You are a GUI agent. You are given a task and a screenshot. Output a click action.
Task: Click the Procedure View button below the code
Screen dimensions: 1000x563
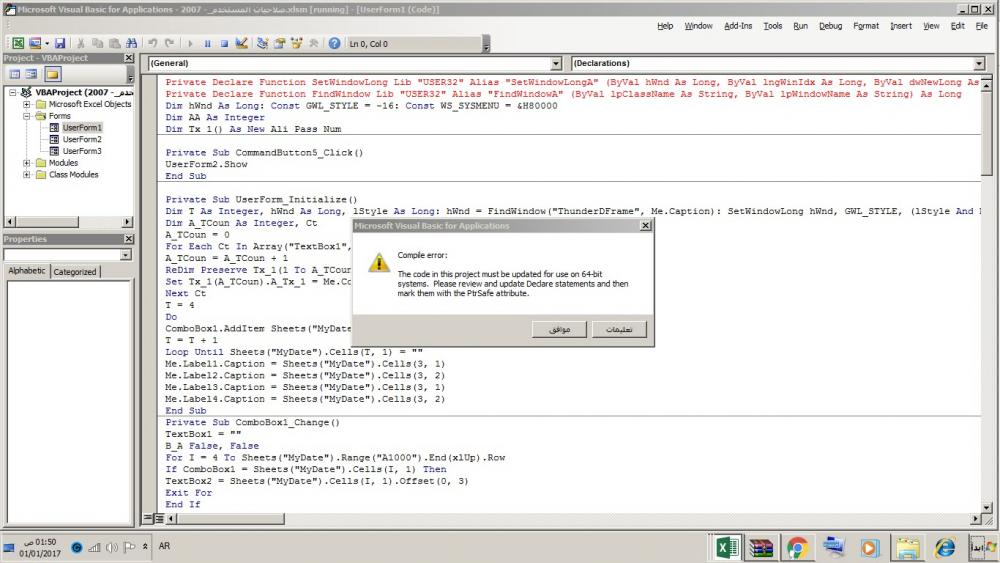coord(149,518)
